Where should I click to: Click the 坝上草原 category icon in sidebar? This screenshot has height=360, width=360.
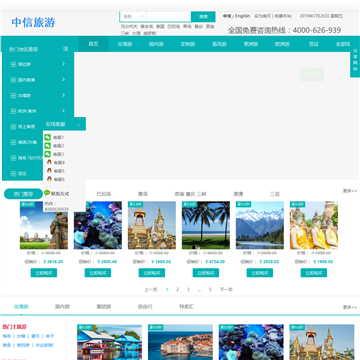click(13, 127)
